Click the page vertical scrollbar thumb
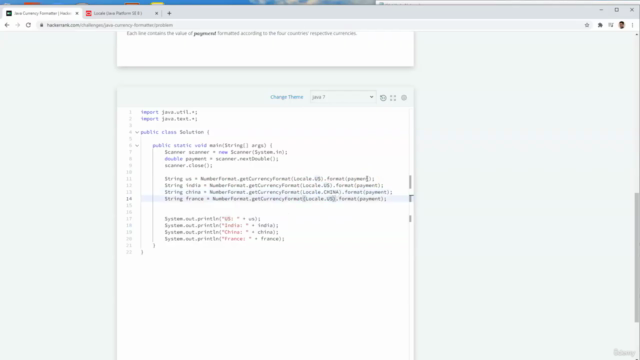The image size is (640, 360). coord(637,257)
